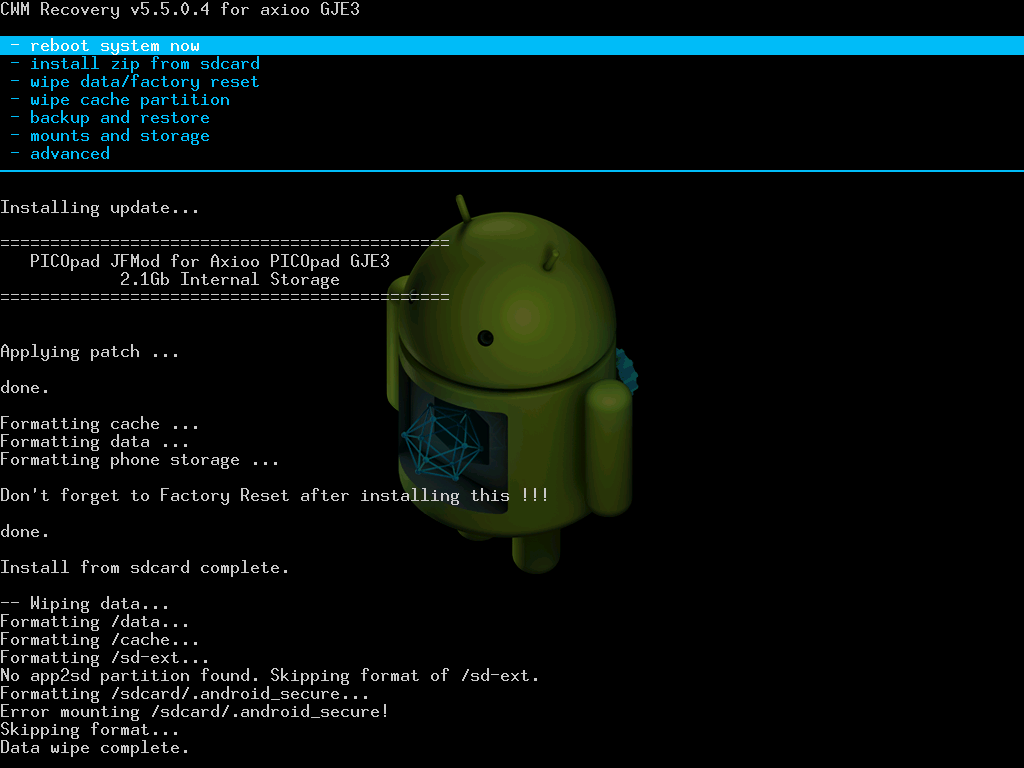The image size is (1024, 768).
Task: Open the 'advanced' menu entry
Action: pyautogui.click(x=61, y=154)
